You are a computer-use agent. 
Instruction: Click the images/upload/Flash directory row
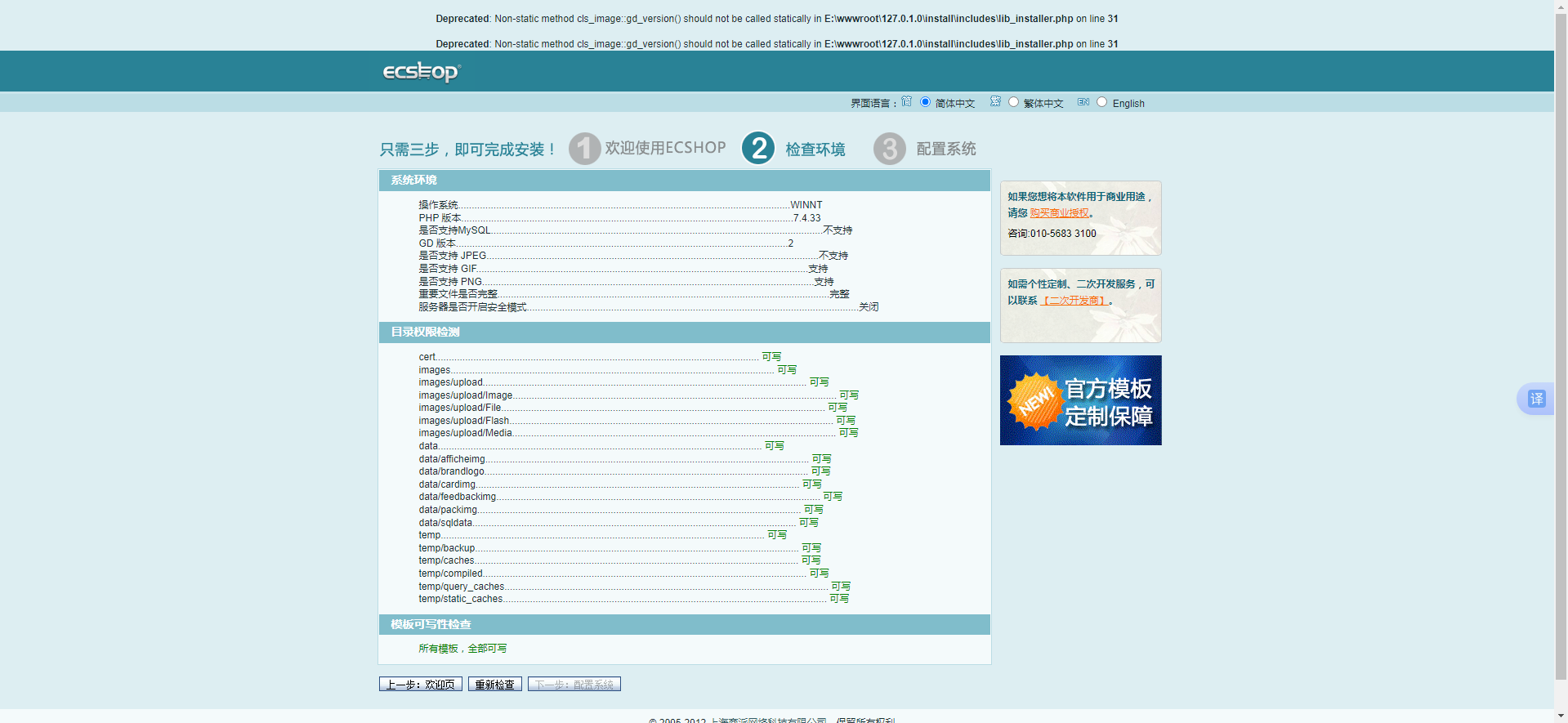pos(637,421)
